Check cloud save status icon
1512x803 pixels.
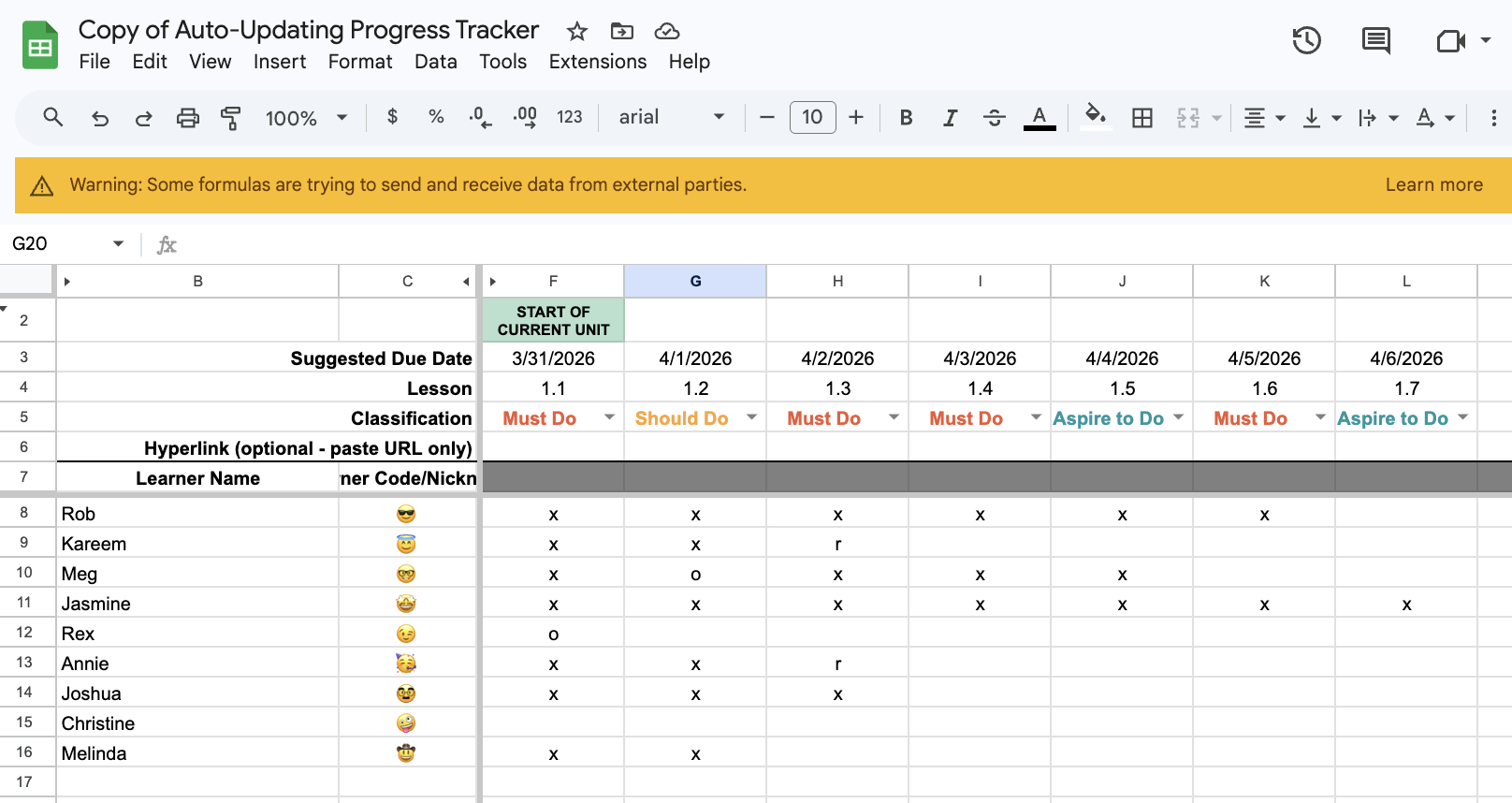[x=667, y=32]
